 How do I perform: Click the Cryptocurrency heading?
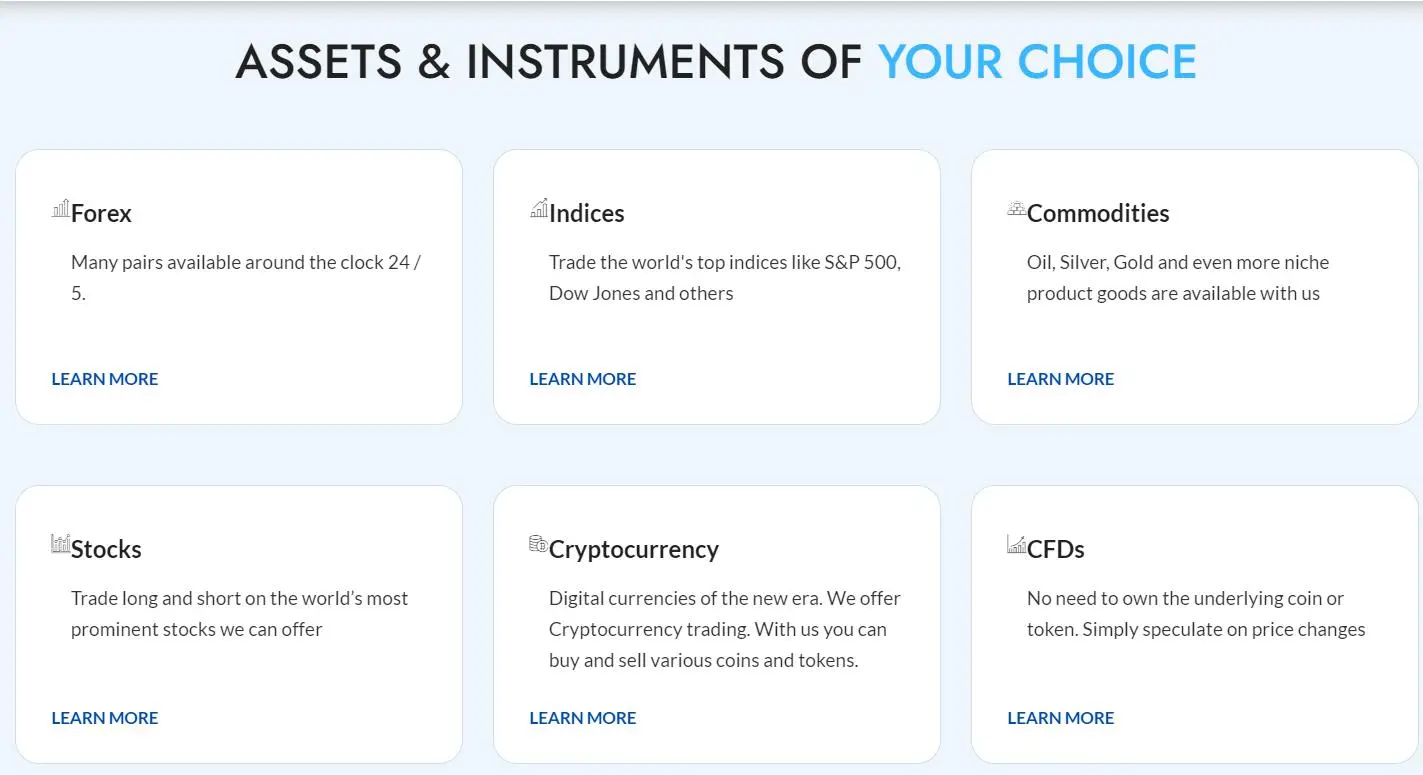634,550
